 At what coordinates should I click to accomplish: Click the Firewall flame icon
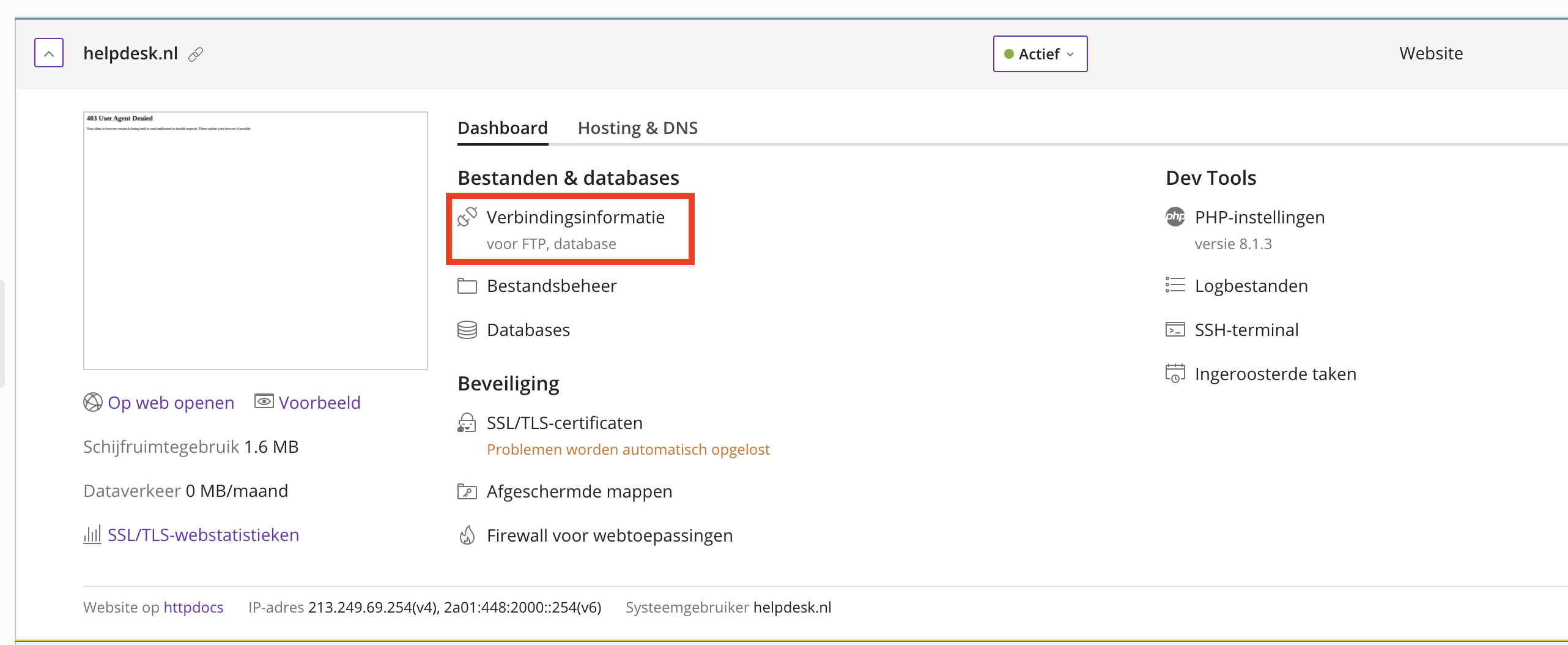click(467, 535)
